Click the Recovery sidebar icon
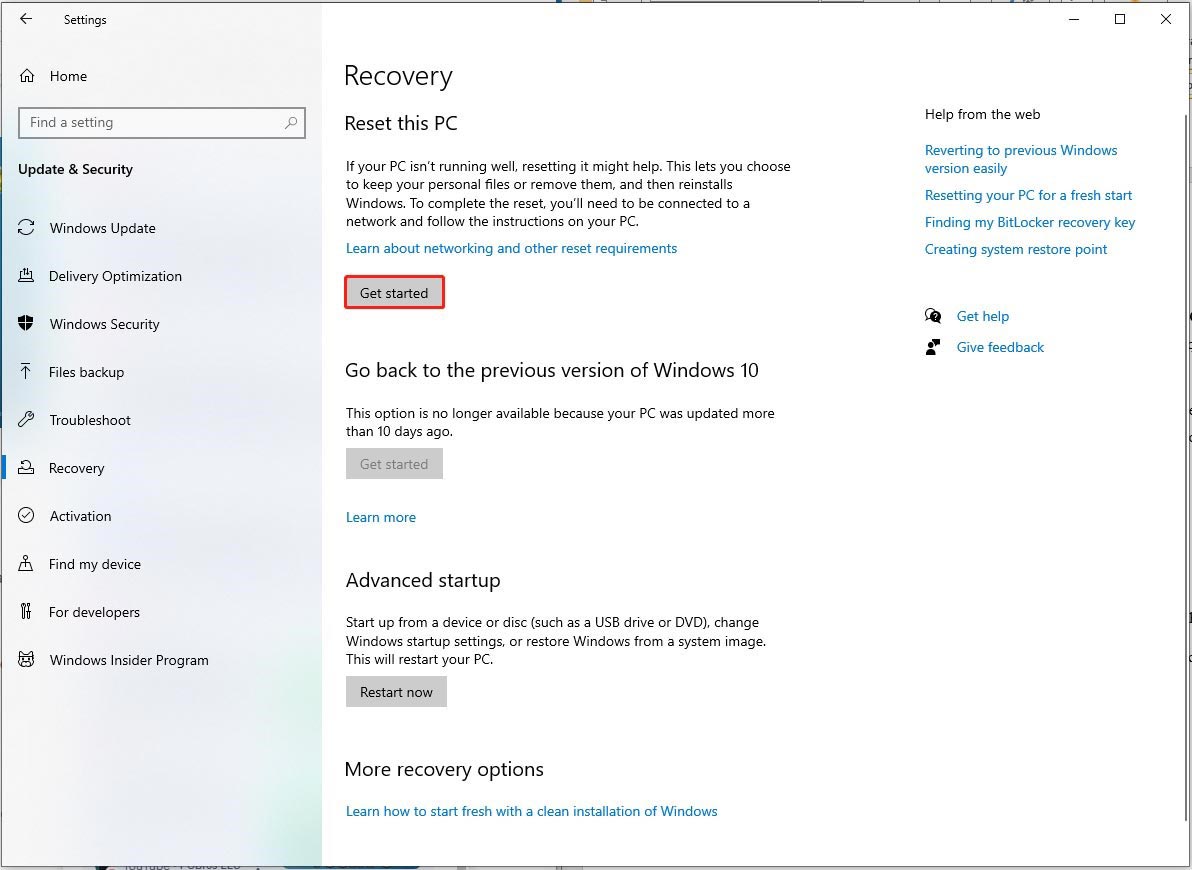 [26, 467]
